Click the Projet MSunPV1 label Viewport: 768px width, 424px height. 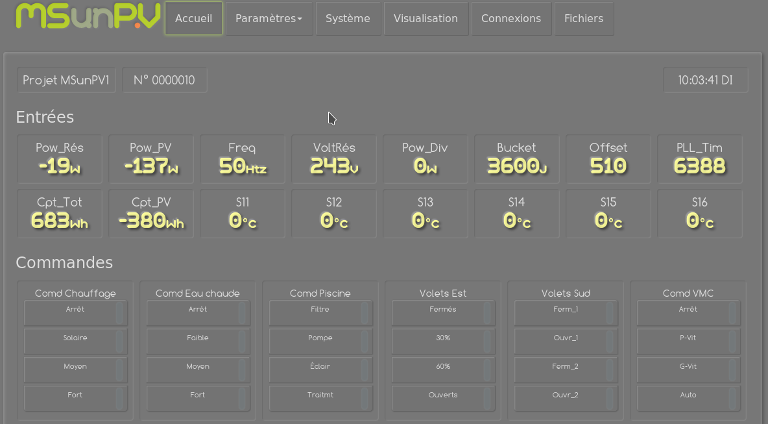[66, 80]
